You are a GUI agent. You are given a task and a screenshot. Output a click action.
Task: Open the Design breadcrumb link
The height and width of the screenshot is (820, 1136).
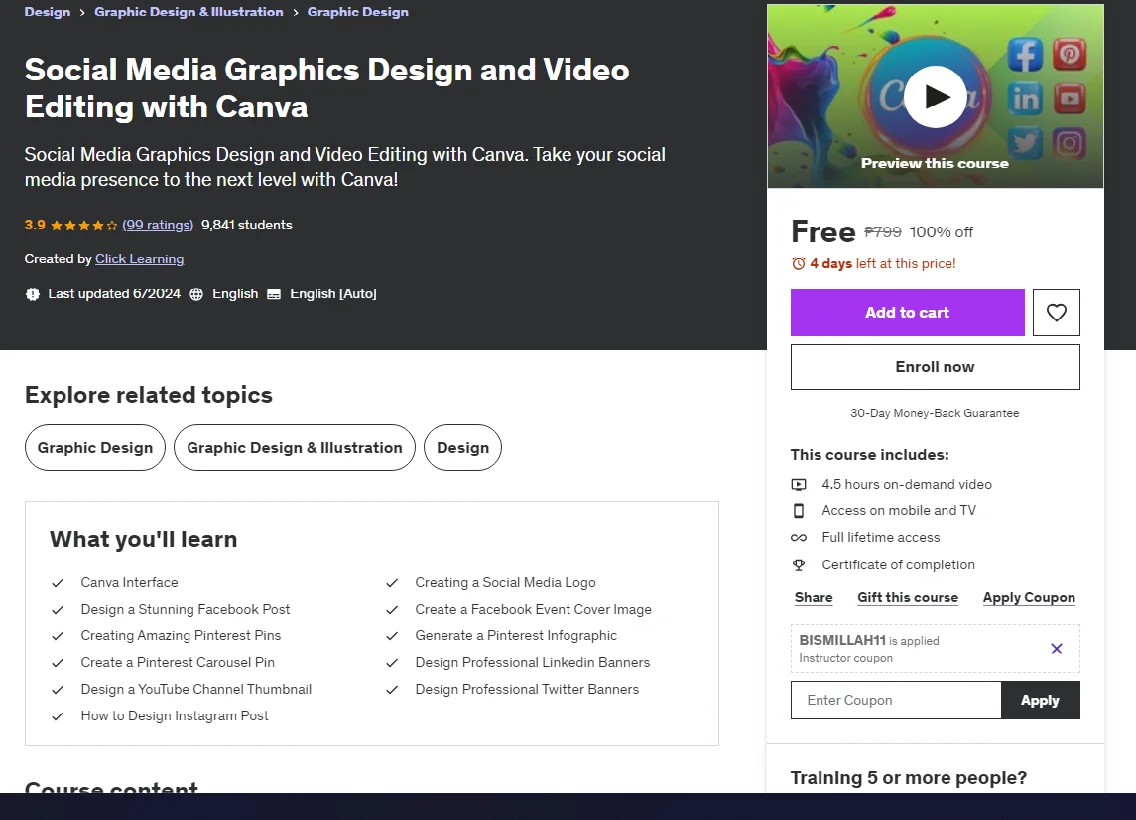click(47, 12)
